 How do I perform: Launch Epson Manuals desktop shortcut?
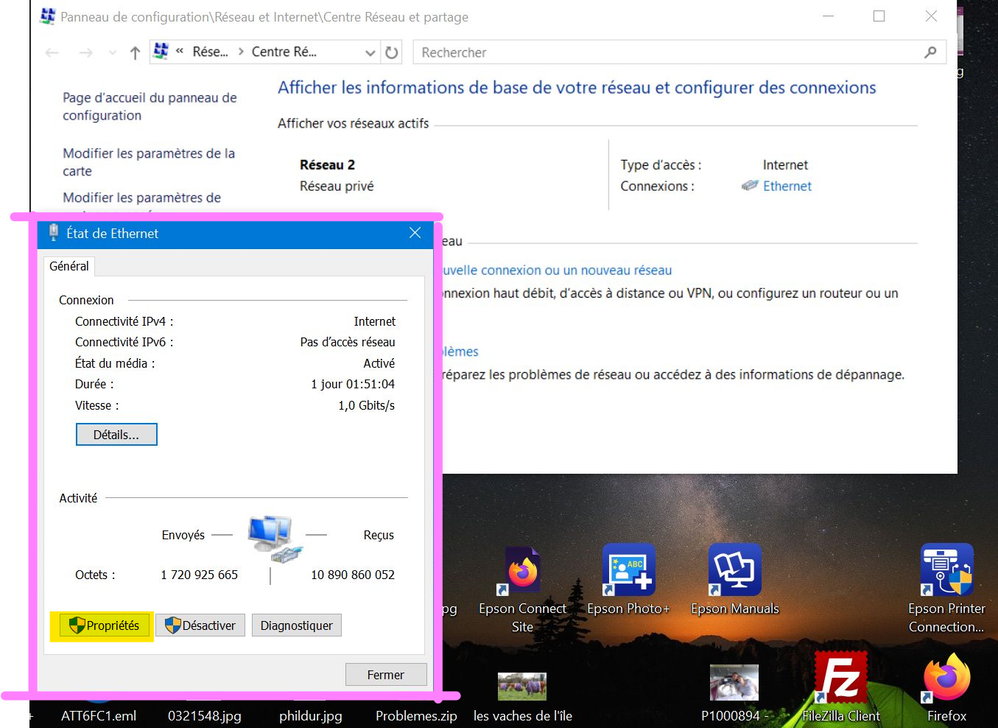735,573
